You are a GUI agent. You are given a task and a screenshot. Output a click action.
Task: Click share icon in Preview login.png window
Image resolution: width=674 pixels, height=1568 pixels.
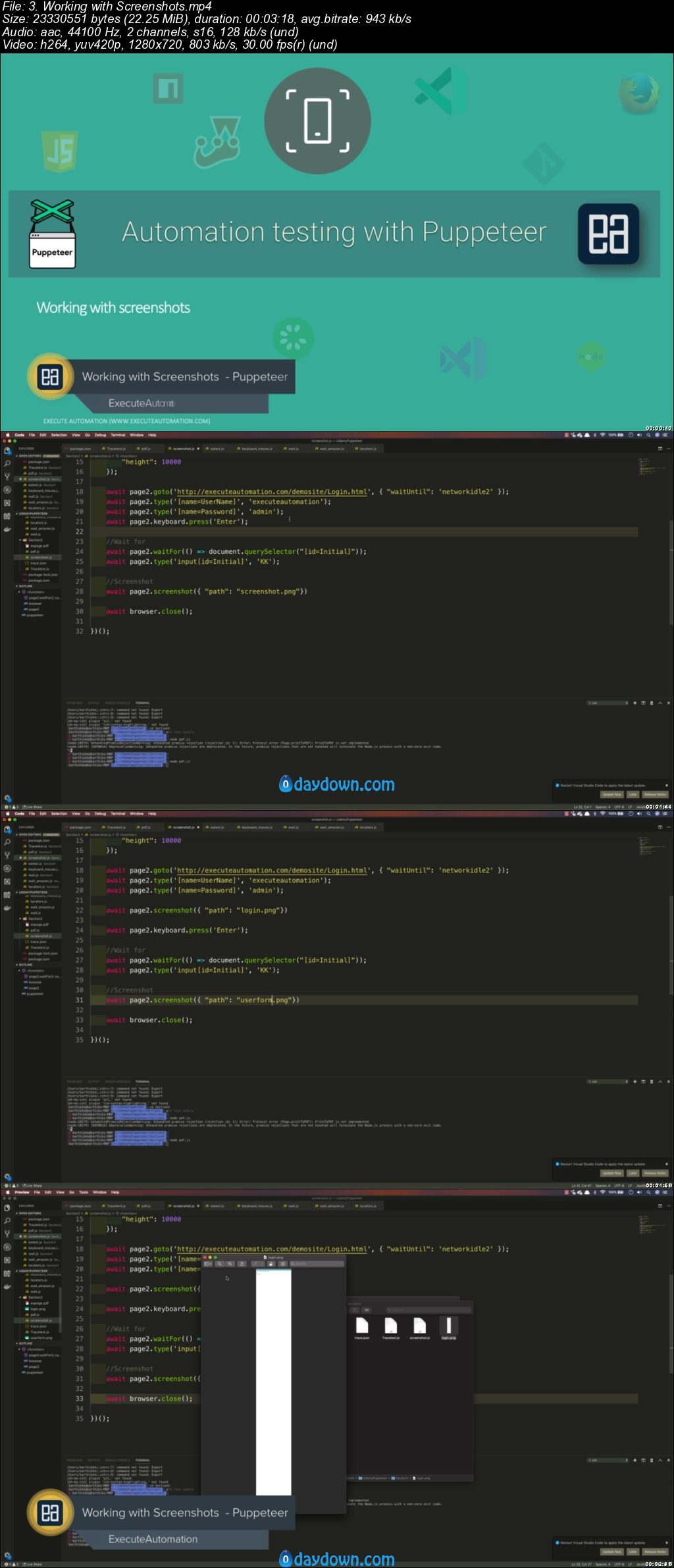(242, 1264)
